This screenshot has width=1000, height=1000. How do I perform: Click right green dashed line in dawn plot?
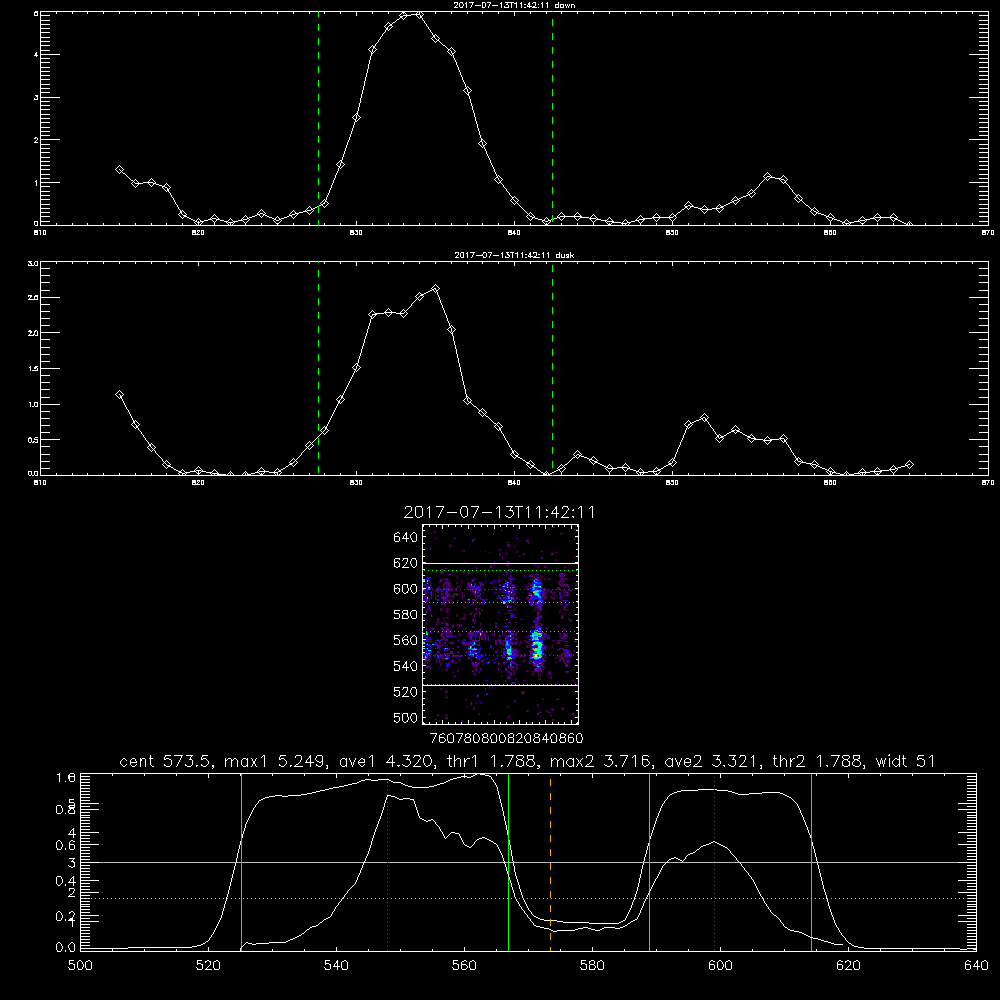552,118
